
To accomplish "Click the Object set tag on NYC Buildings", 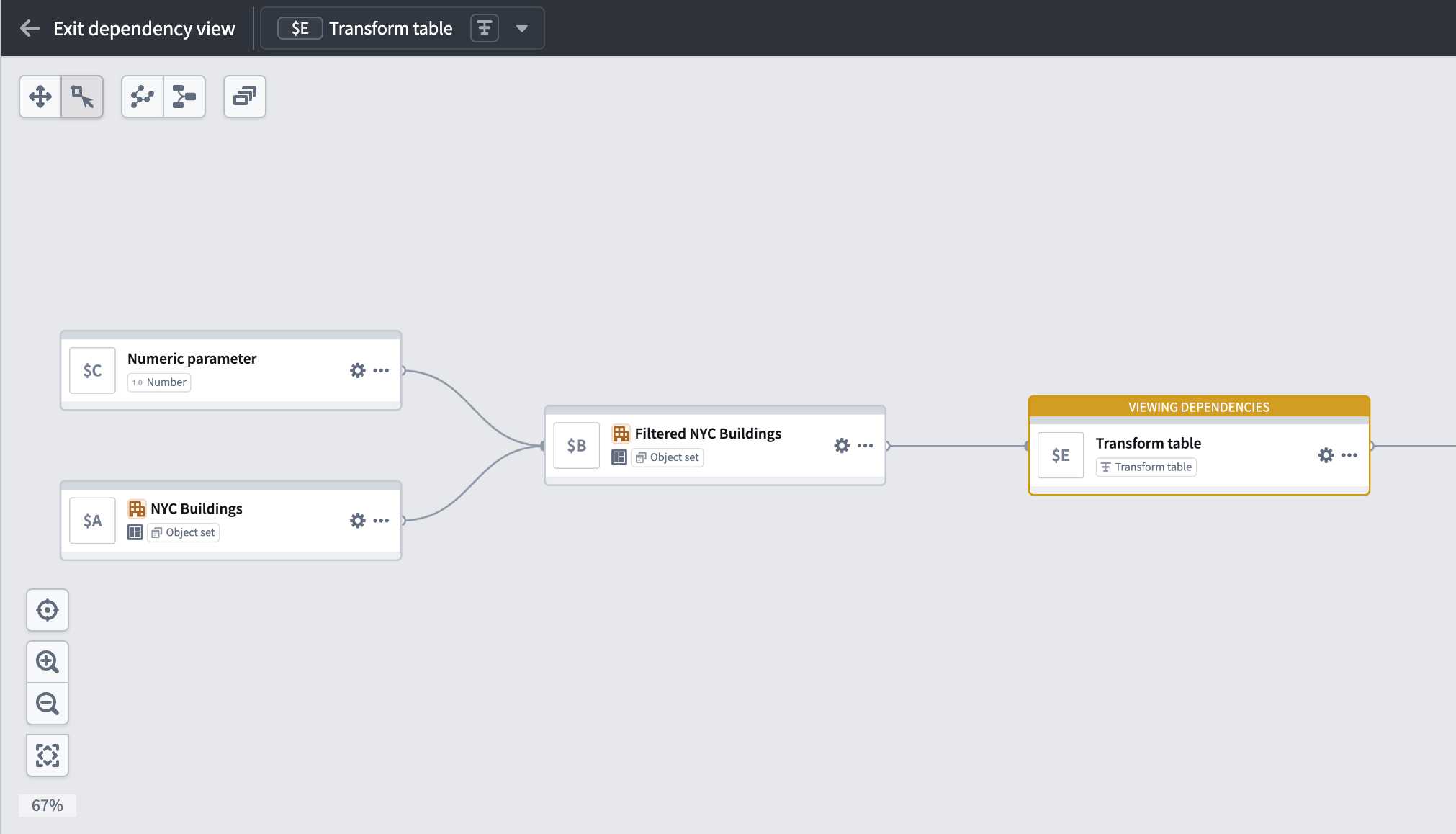I will [x=182, y=532].
